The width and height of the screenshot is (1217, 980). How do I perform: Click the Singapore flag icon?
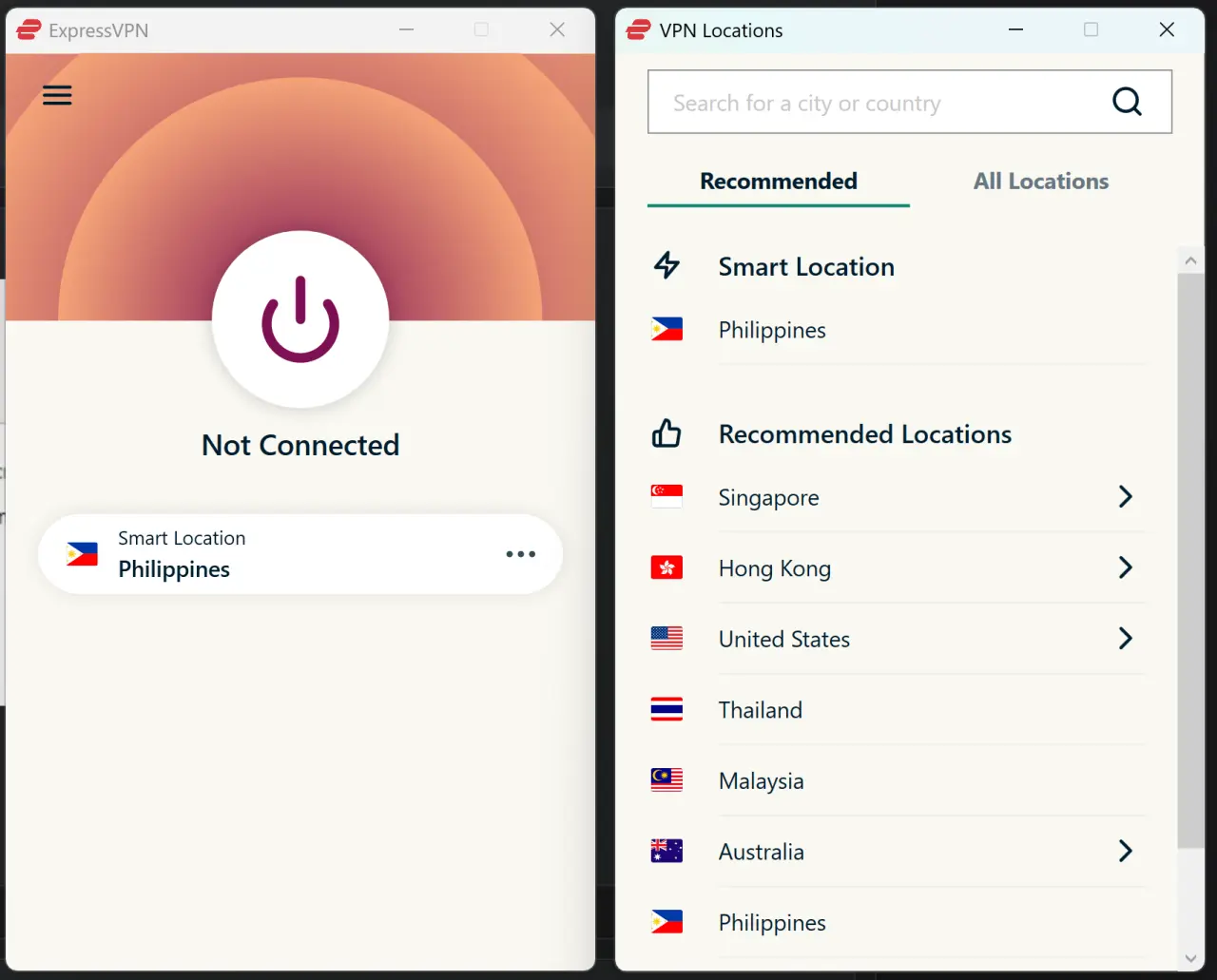pyautogui.click(x=666, y=496)
